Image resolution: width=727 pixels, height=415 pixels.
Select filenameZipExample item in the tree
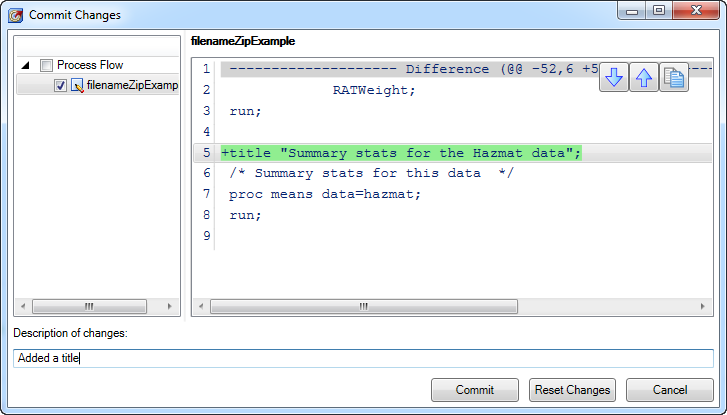tap(131, 86)
